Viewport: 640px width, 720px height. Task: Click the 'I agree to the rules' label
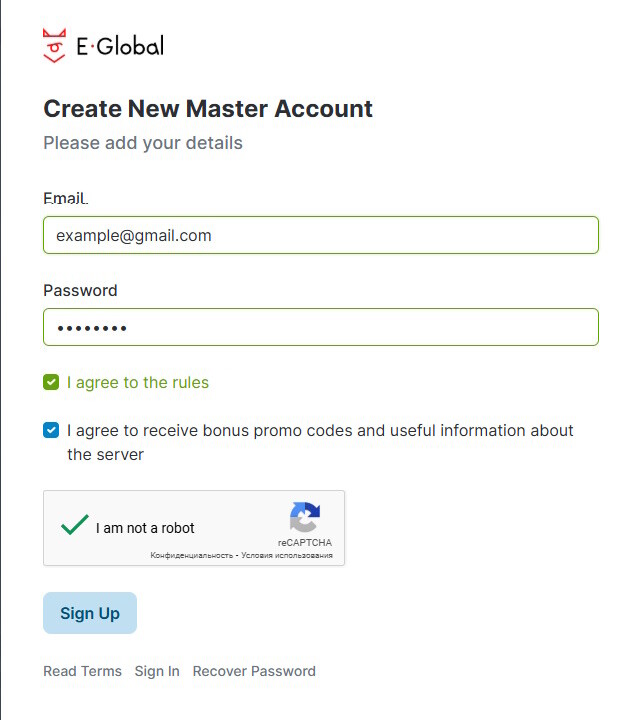click(x=138, y=382)
